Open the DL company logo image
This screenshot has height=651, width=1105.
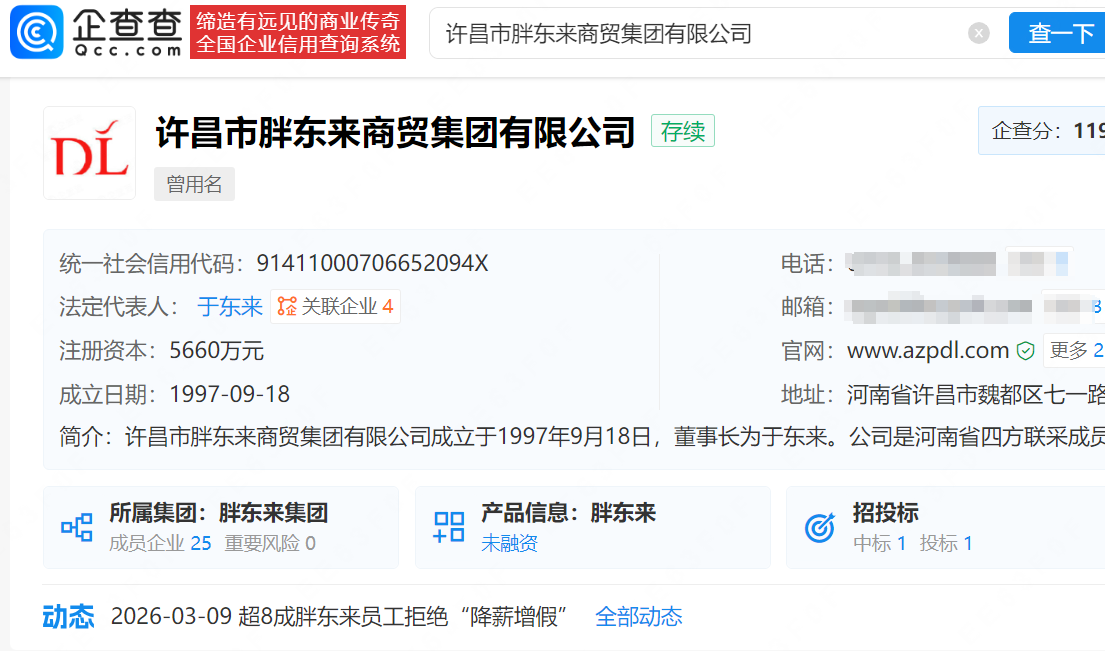[x=89, y=153]
